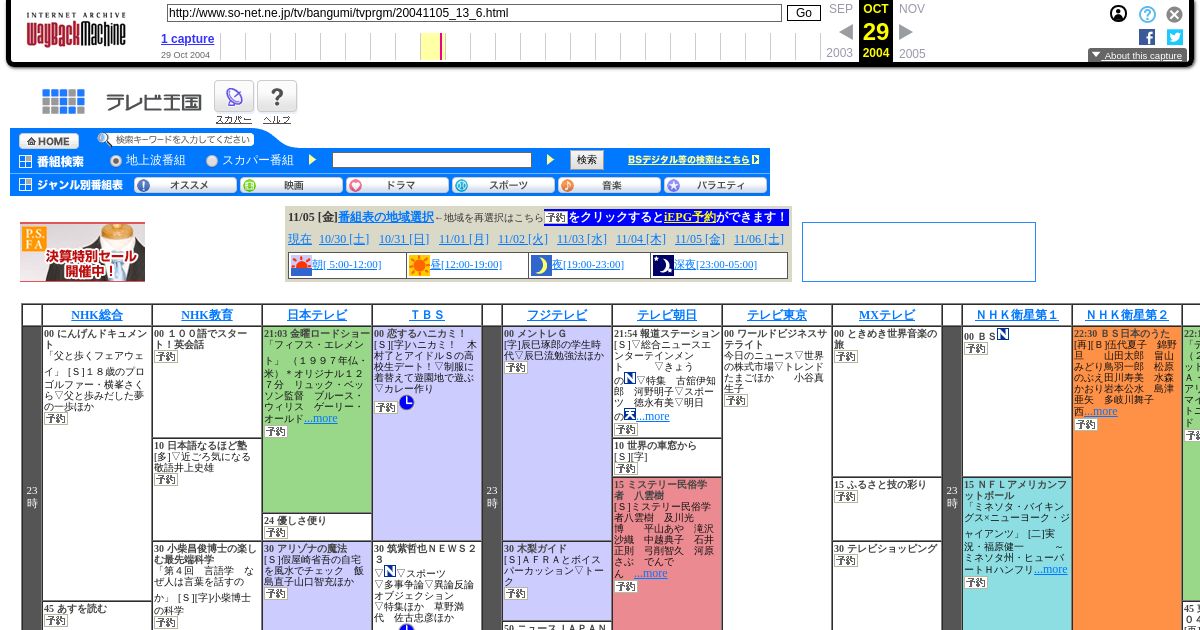The height and width of the screenshot is (630, 1200).
Task: Click the program search keyword field
Action: point(432,160)
